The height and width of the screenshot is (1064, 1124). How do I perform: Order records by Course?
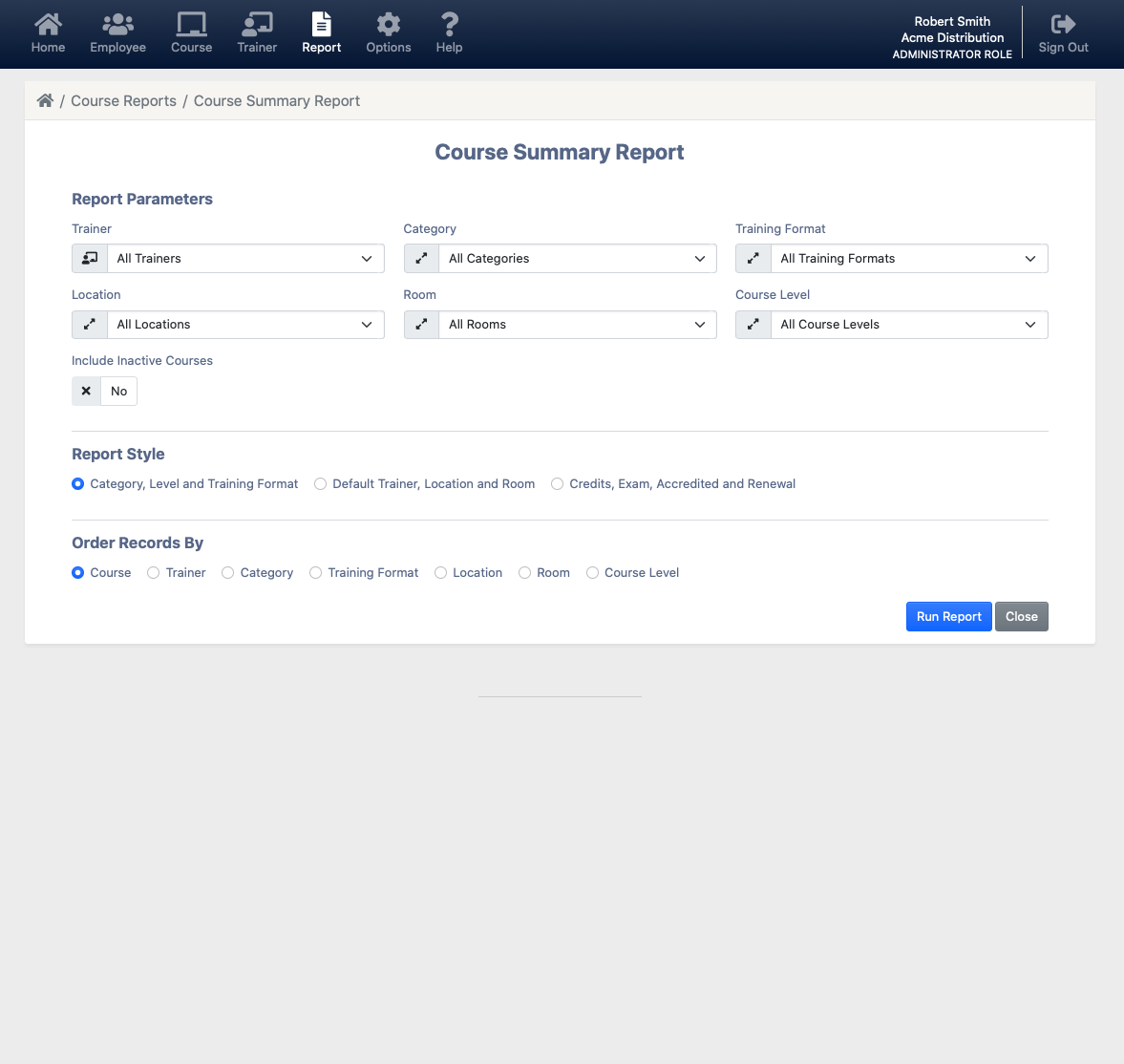[x=78, y=573]
